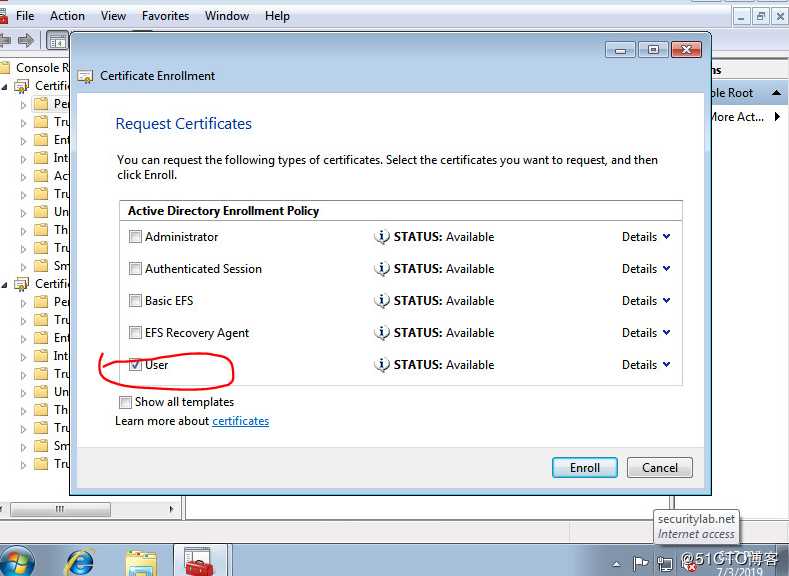
Task: Show hidden system tray icons
Action: point(616,563)
